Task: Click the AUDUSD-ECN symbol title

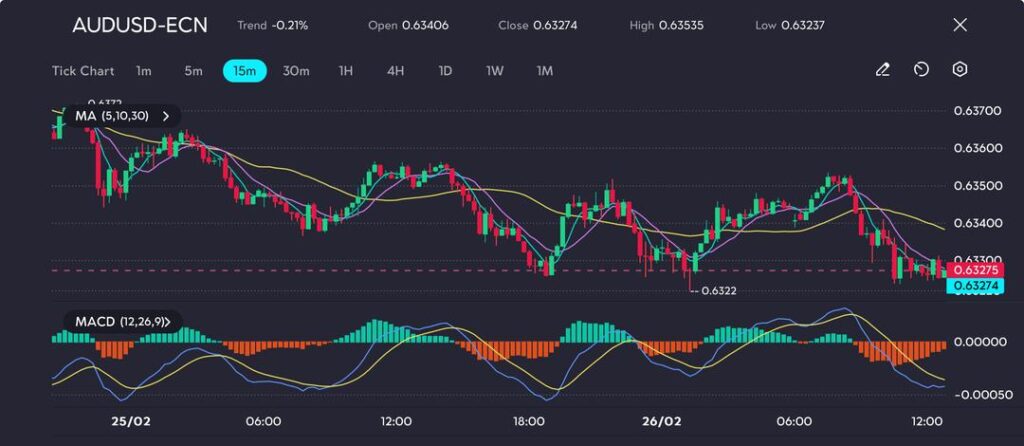Action: (140, 25)
